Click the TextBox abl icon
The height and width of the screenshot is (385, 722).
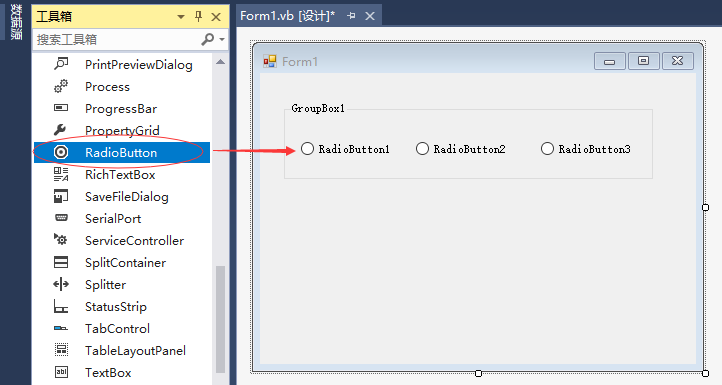point(61,372)
